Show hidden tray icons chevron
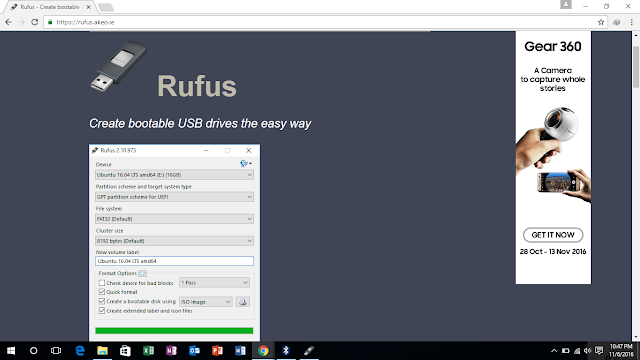The height and width of the screenshot is (360, 640). pos(554,351)
